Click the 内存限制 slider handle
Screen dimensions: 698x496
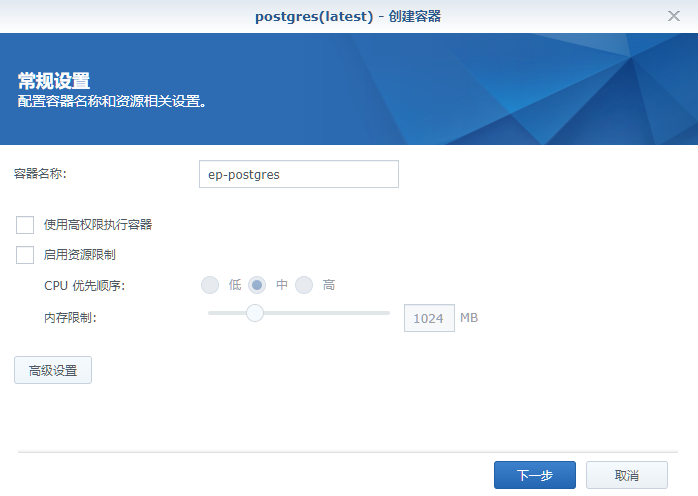pyautogui.click(x=255, y=313)
